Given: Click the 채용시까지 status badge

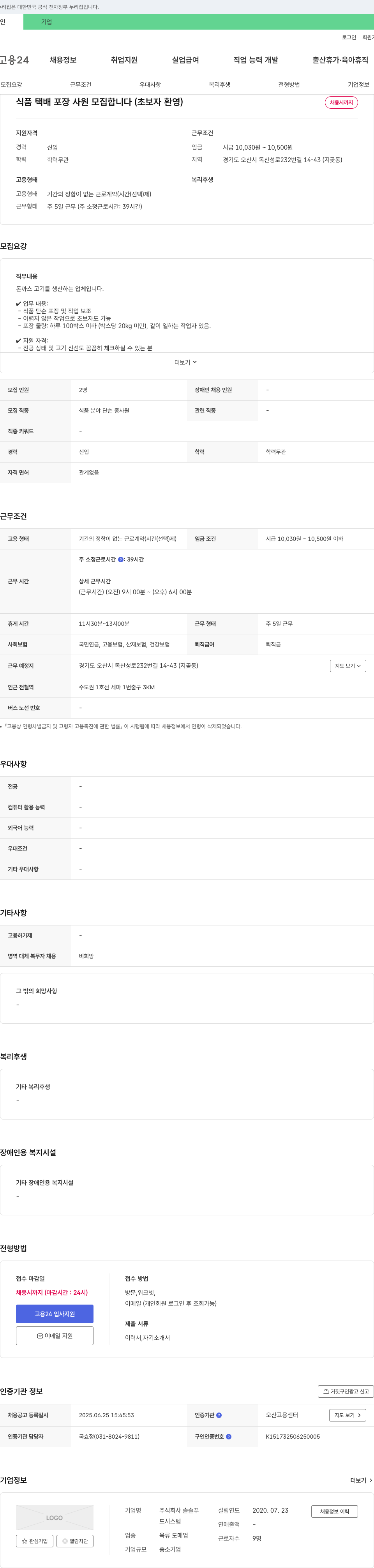Looking at the screenshot, I should (341, 102).
